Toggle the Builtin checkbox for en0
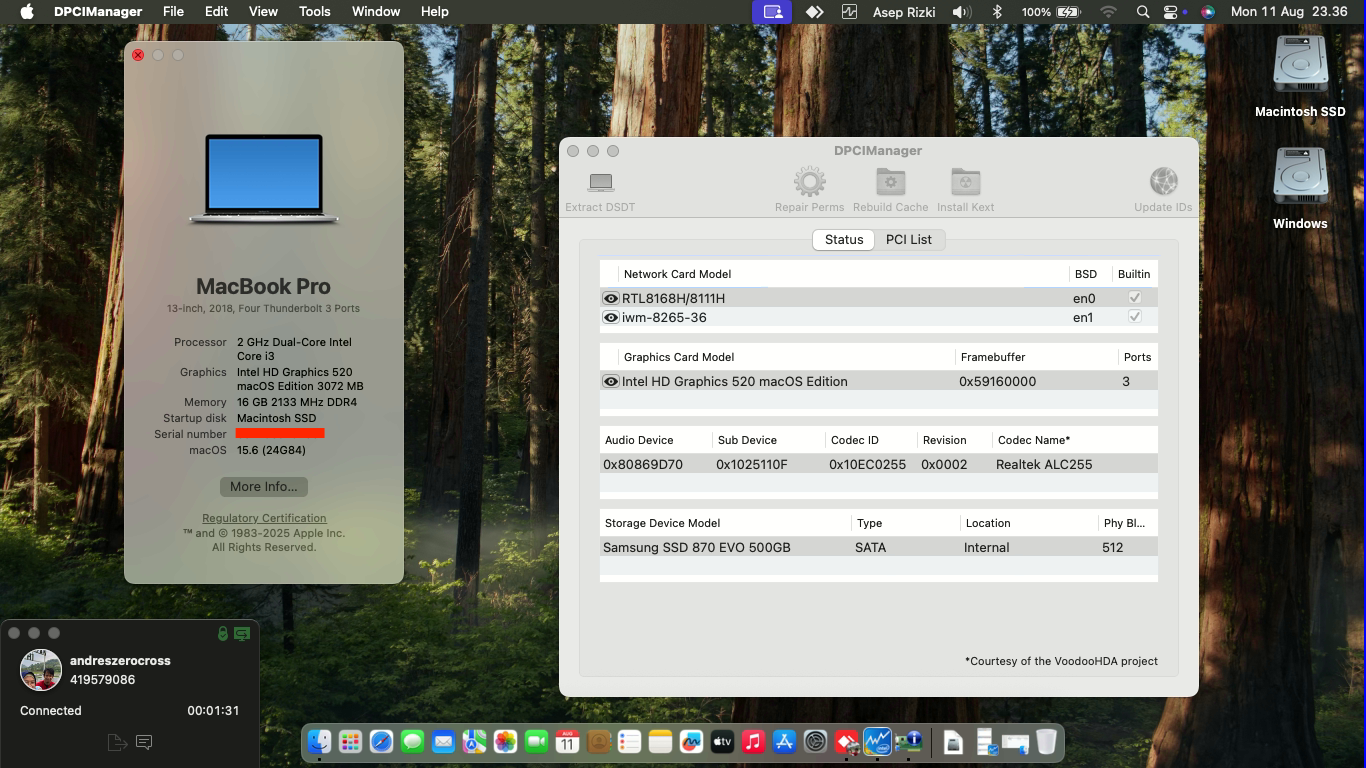The height and width of the screenshot is (768, 1366). pyautogui.click(x=1134, y=298)
